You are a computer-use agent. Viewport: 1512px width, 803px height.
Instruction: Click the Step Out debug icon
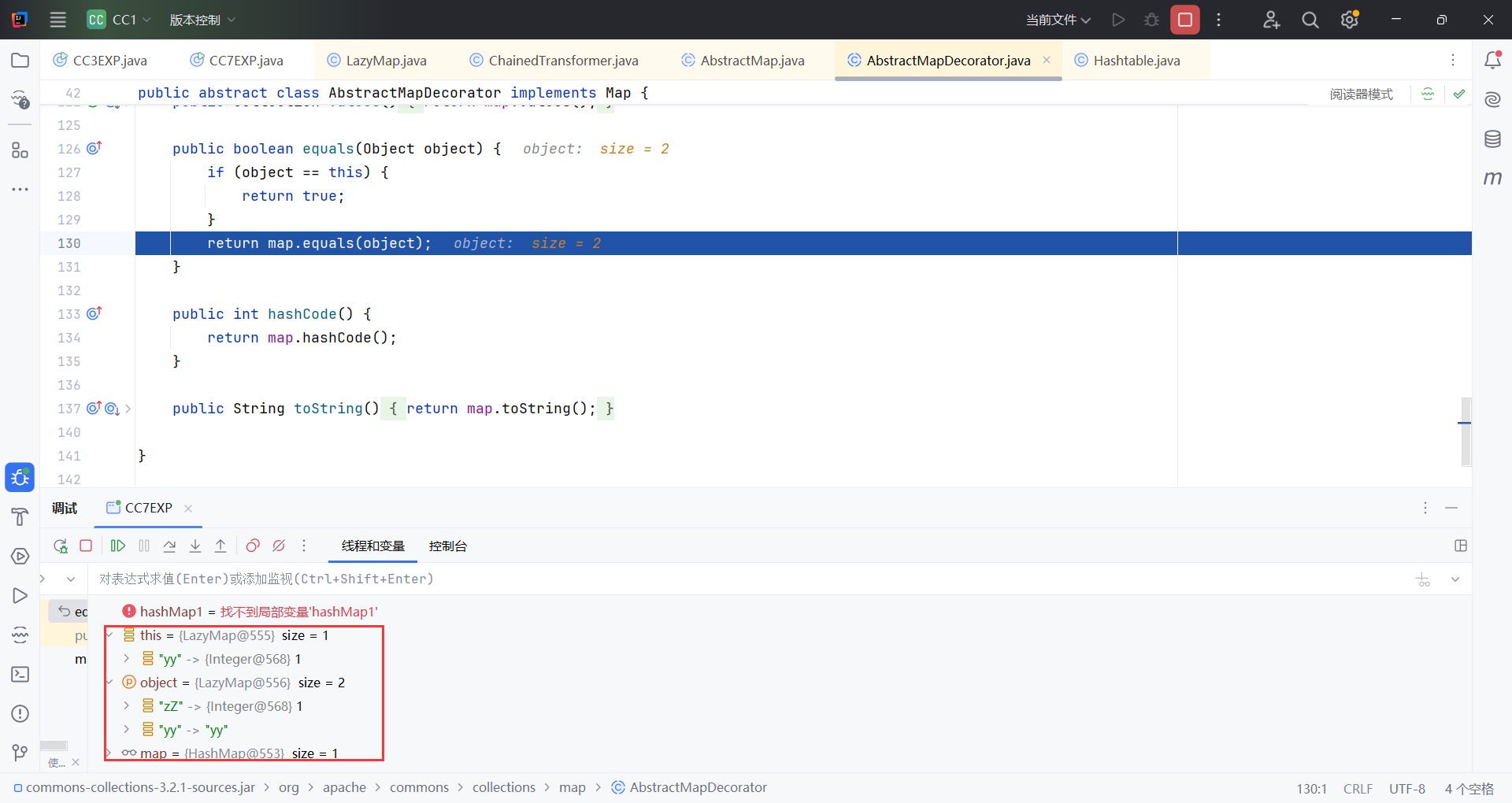[220, 546]
